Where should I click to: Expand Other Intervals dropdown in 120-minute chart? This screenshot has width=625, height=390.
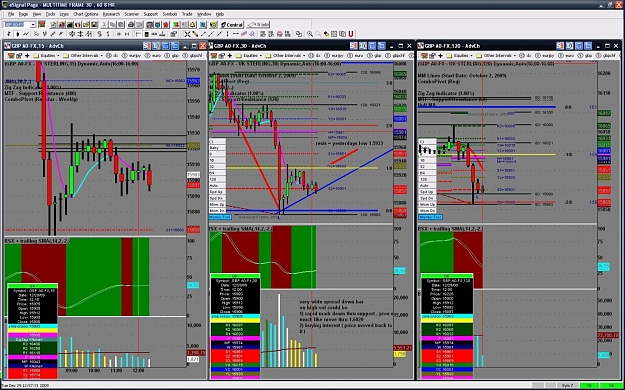497,55
